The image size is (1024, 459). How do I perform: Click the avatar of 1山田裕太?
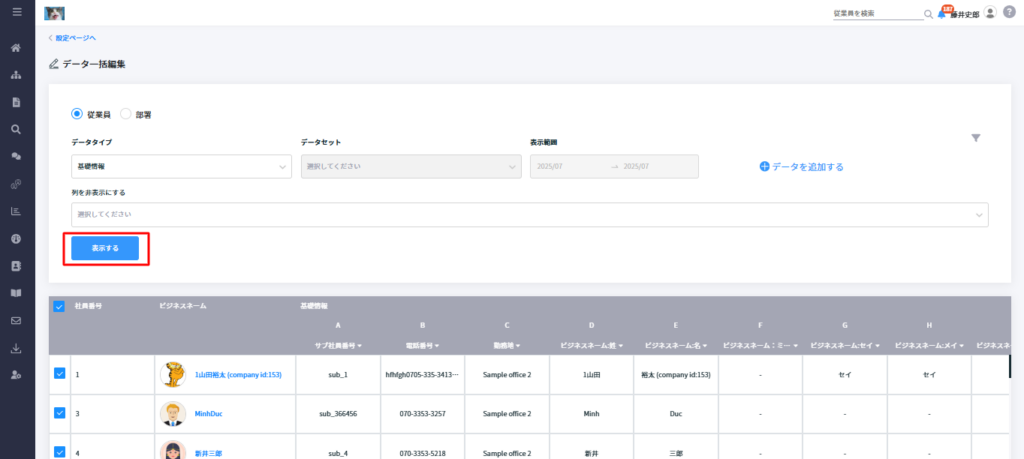[x=173, y=375]
